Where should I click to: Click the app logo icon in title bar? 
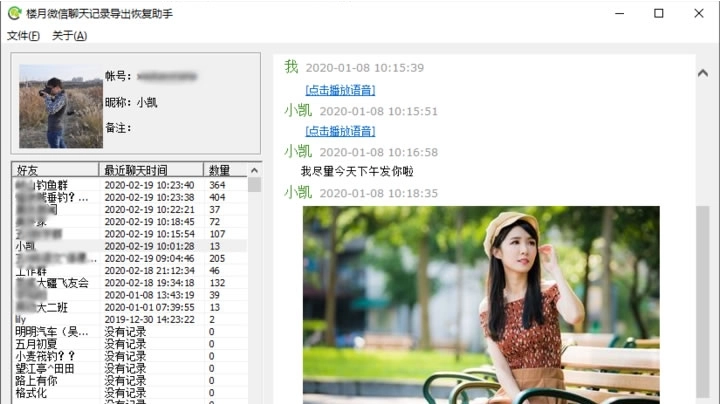tap(14, 13)
